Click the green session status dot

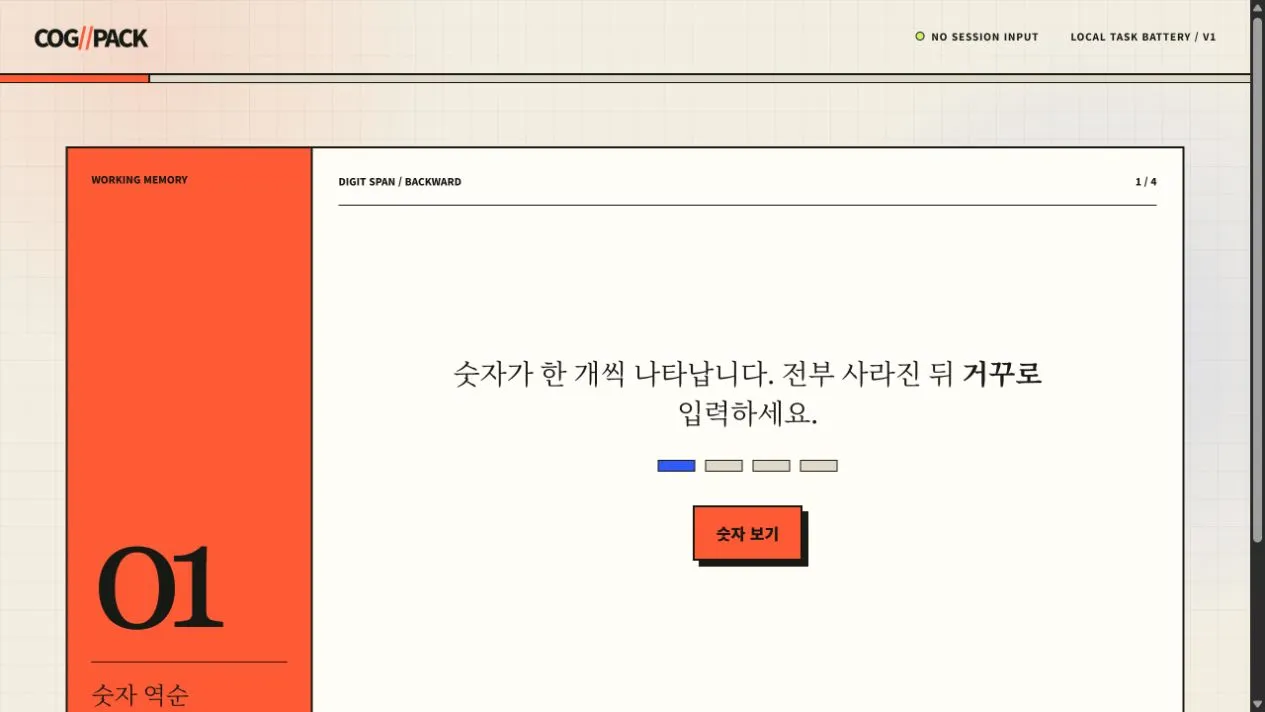click(920, 36)
